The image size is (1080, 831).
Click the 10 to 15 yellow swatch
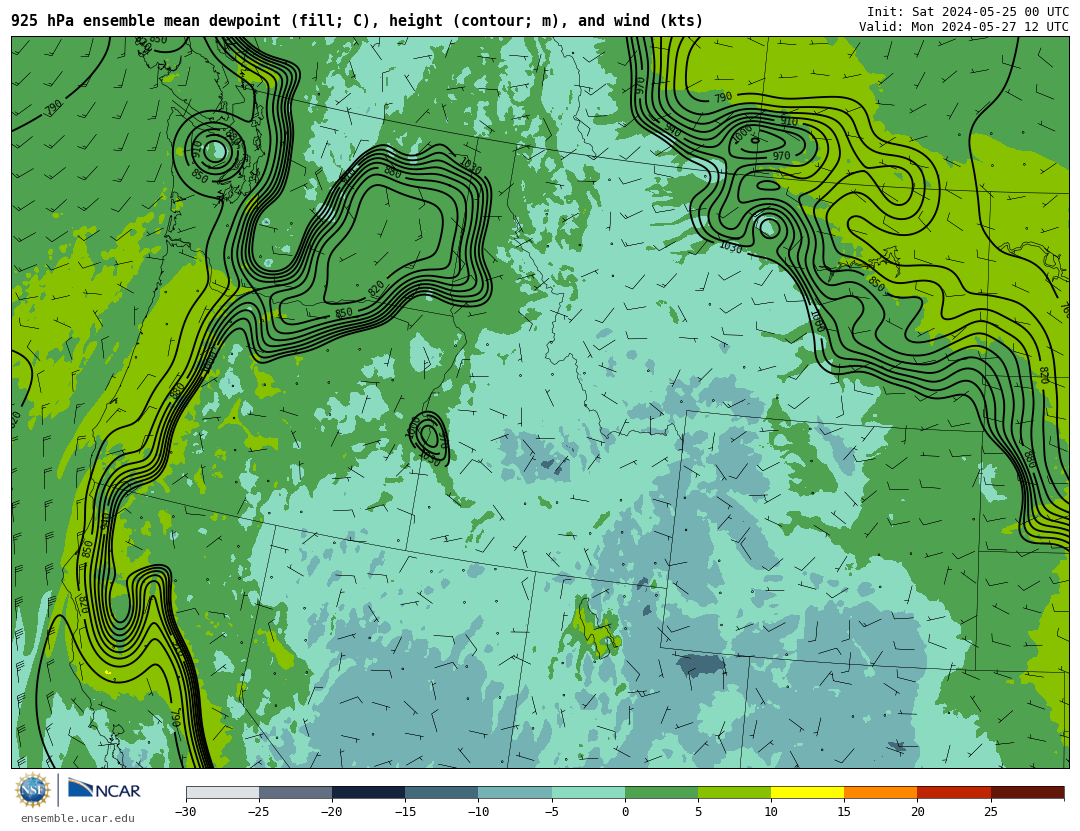pos(808,793)
